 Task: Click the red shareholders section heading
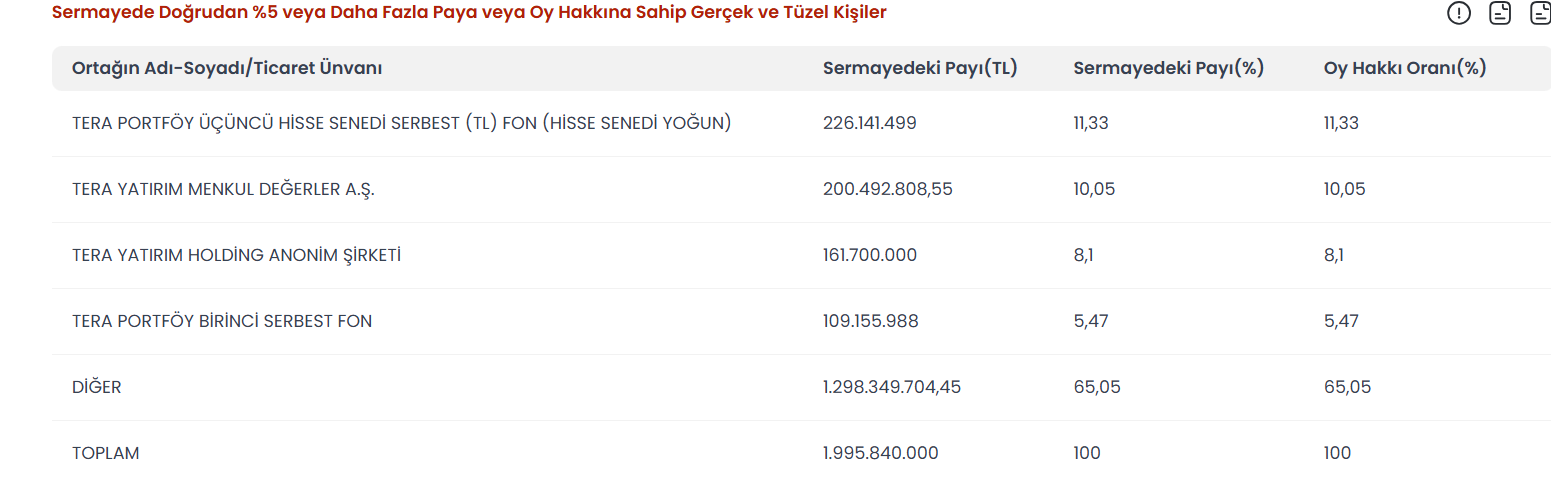point(469,13)
